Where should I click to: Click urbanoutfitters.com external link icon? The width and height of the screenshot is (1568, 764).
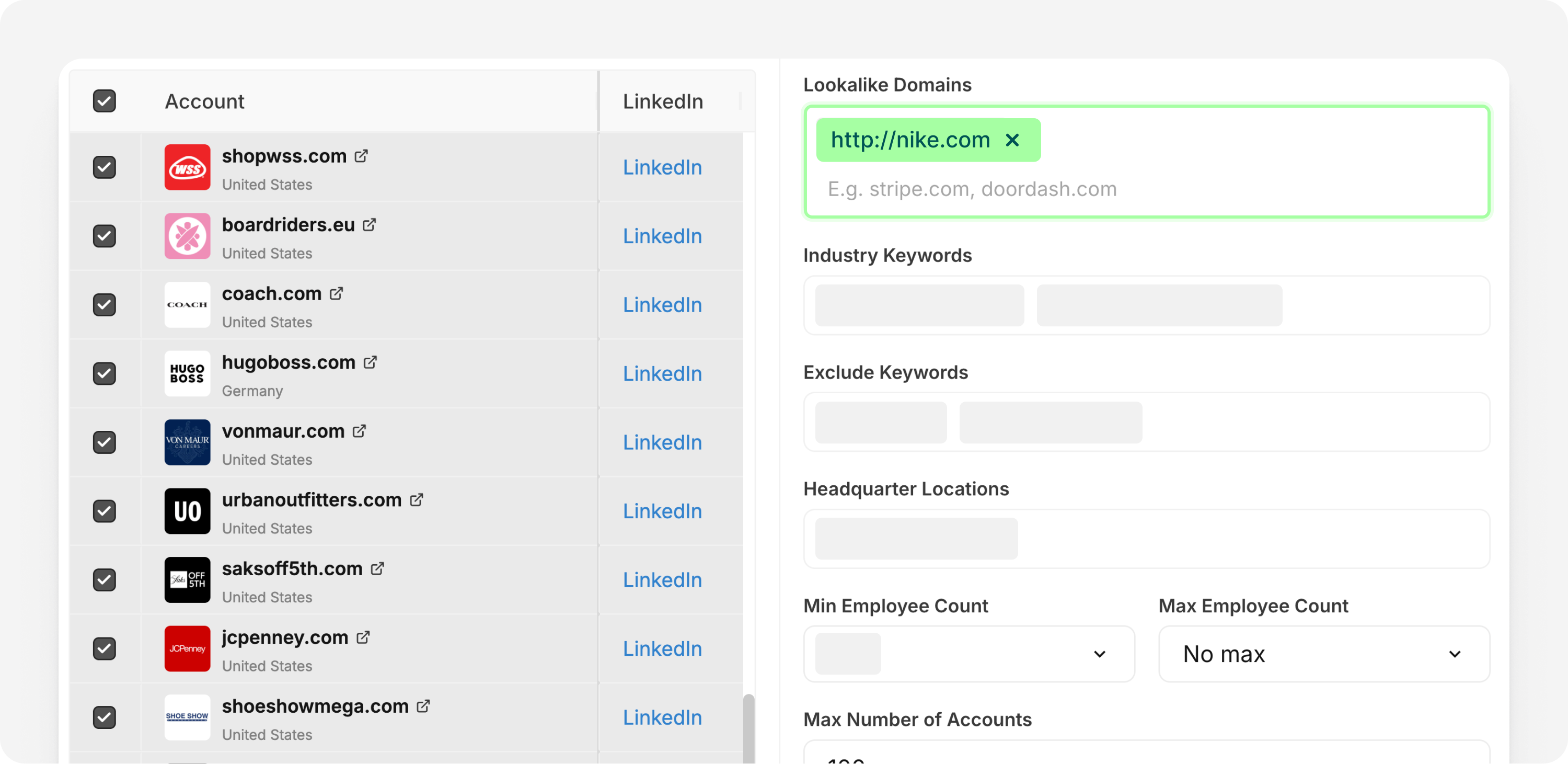coord(417,500)
